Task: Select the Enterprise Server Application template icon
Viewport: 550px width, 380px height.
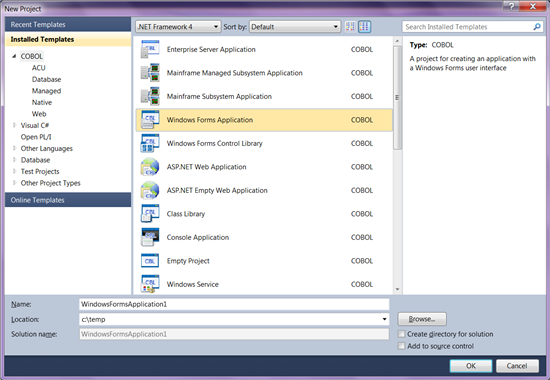Action: pyautogui.click(x=150, y=49)
